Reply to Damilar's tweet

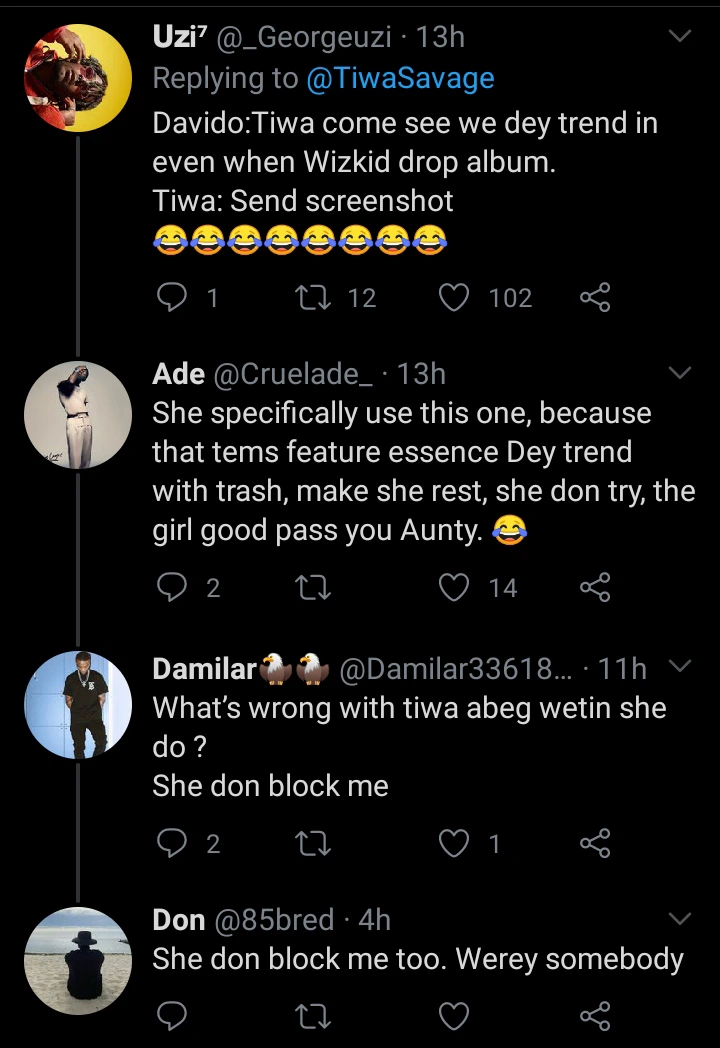point(173,844)
